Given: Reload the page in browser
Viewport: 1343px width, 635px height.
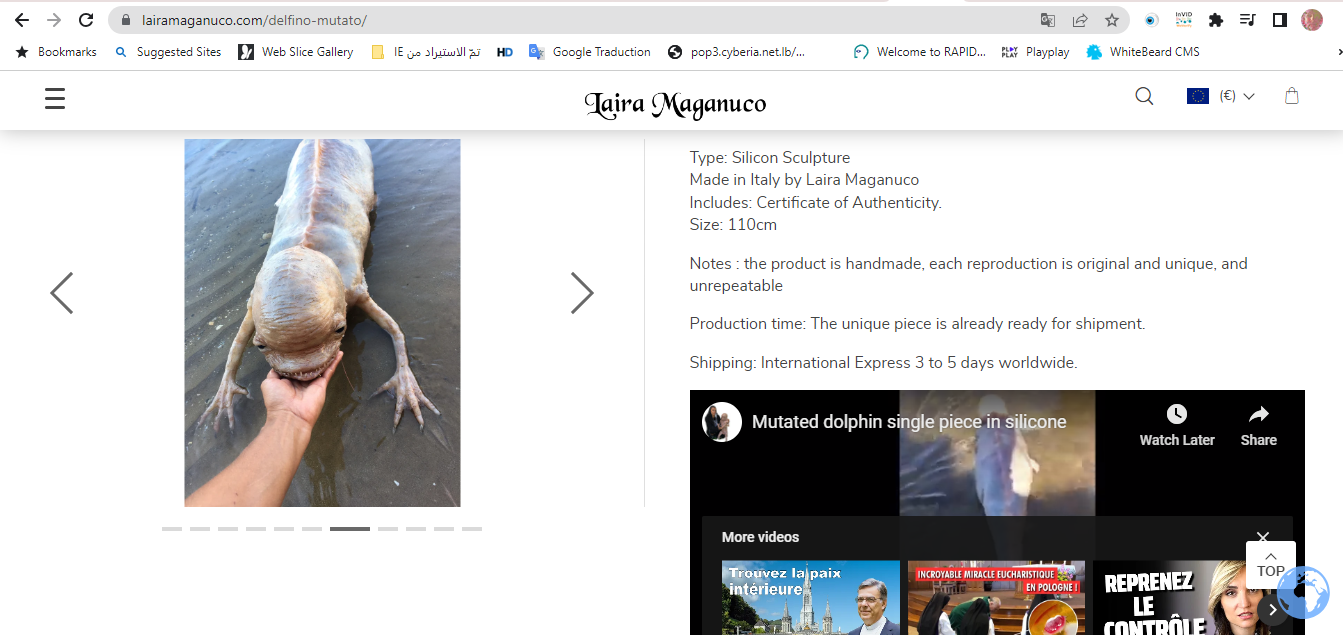Looking at the screenshot, I should point(86,20).
